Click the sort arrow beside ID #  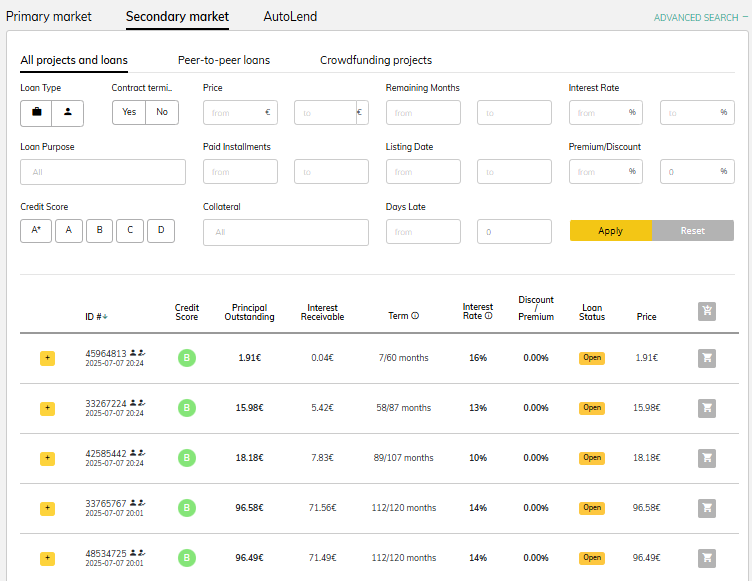[105, 317]
